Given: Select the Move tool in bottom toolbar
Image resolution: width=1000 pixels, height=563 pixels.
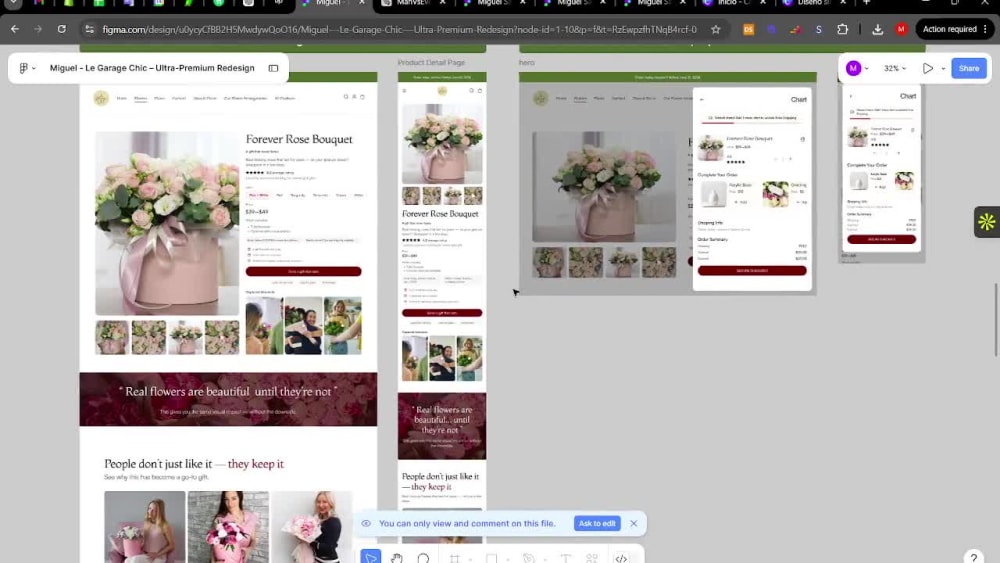Looking at the screenshot, I should pos(371,557).
